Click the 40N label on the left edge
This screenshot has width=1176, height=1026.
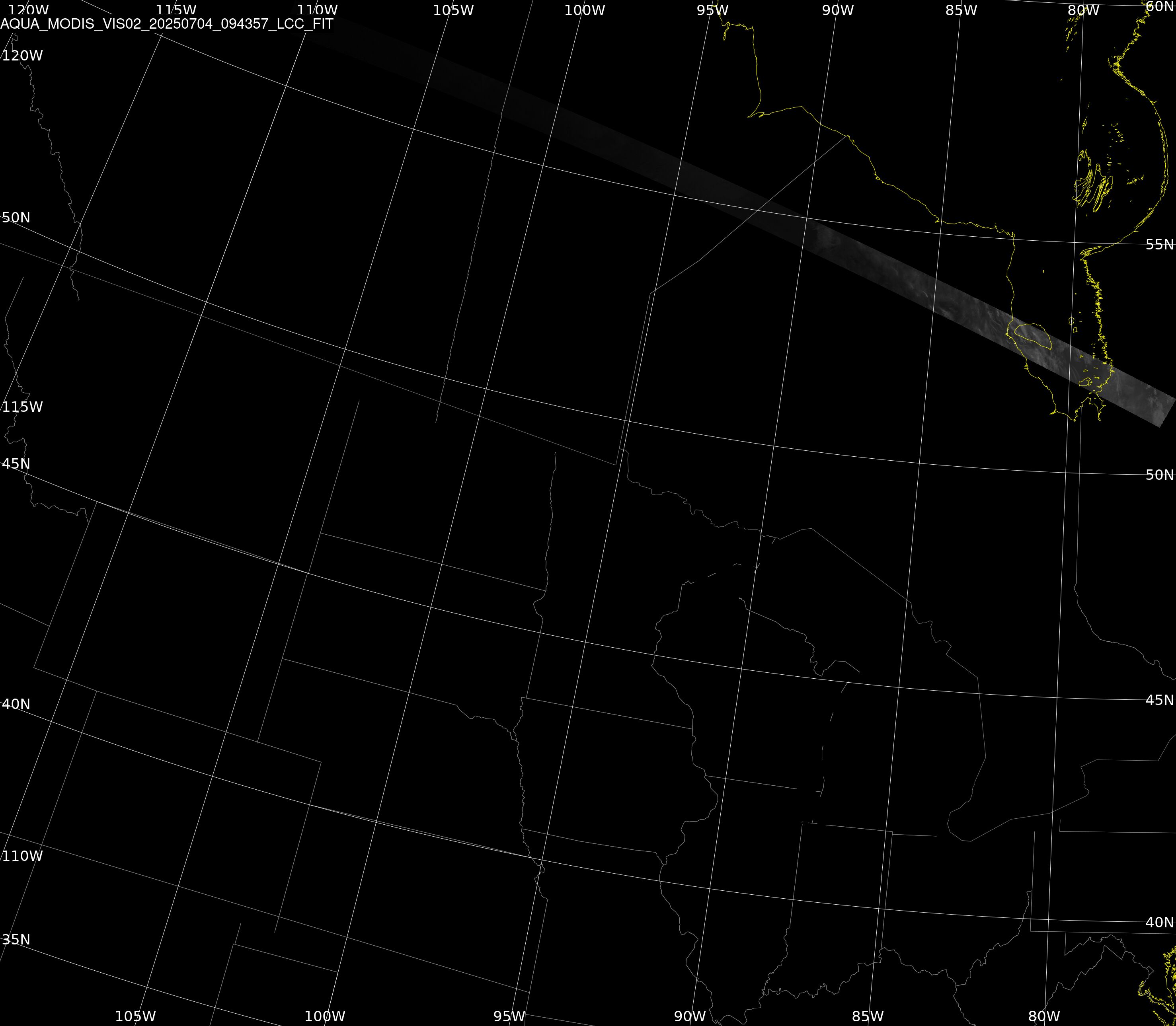(16, 704)
